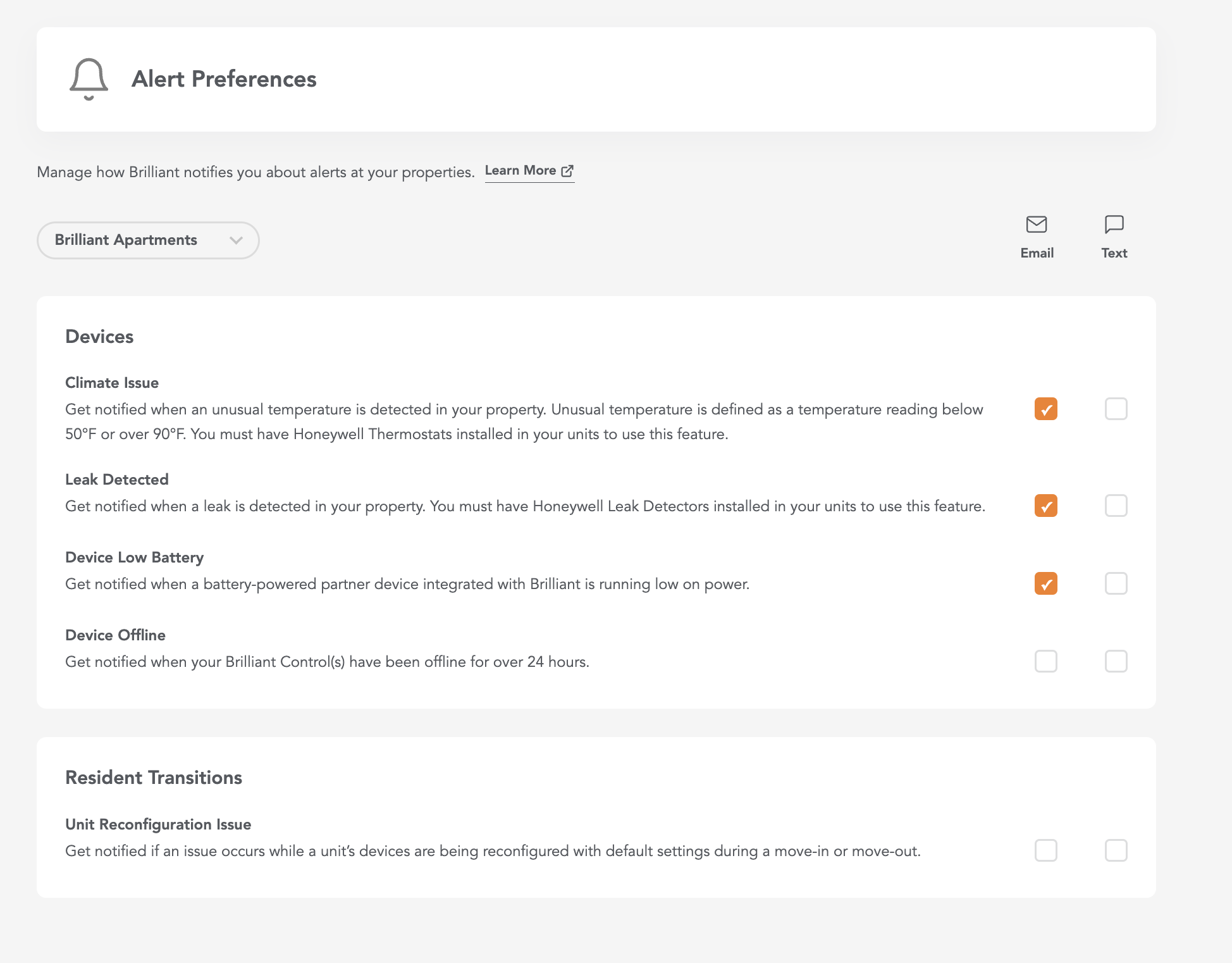This screenshot has width=1232, height=963.
Task: Enable Device Offline email alert
Action: [1045, 661]
